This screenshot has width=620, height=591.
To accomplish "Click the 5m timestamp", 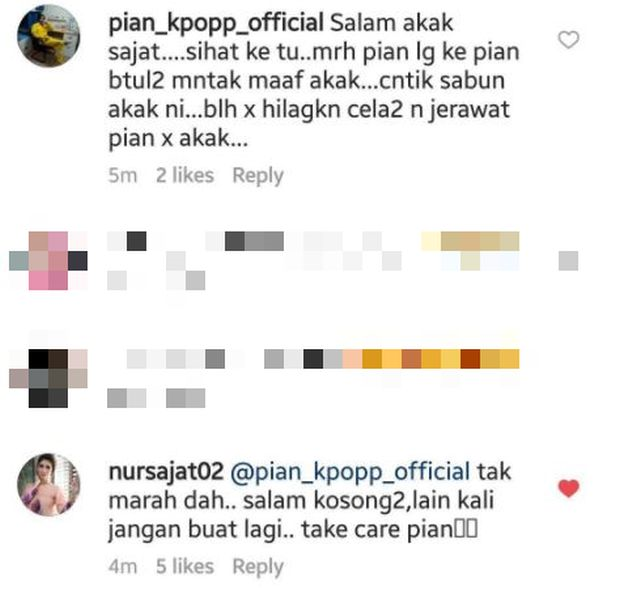I will (123, 176).
